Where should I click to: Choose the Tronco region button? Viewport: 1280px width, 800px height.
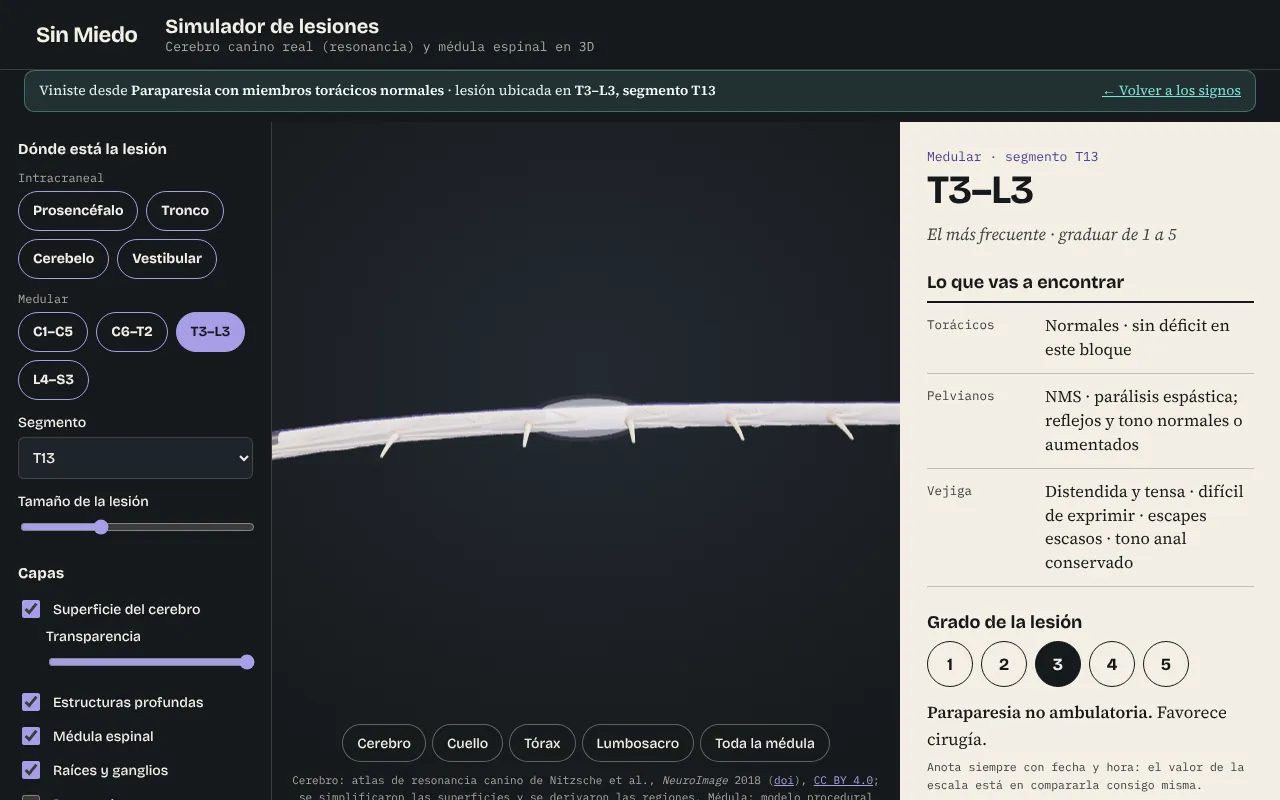185,210
